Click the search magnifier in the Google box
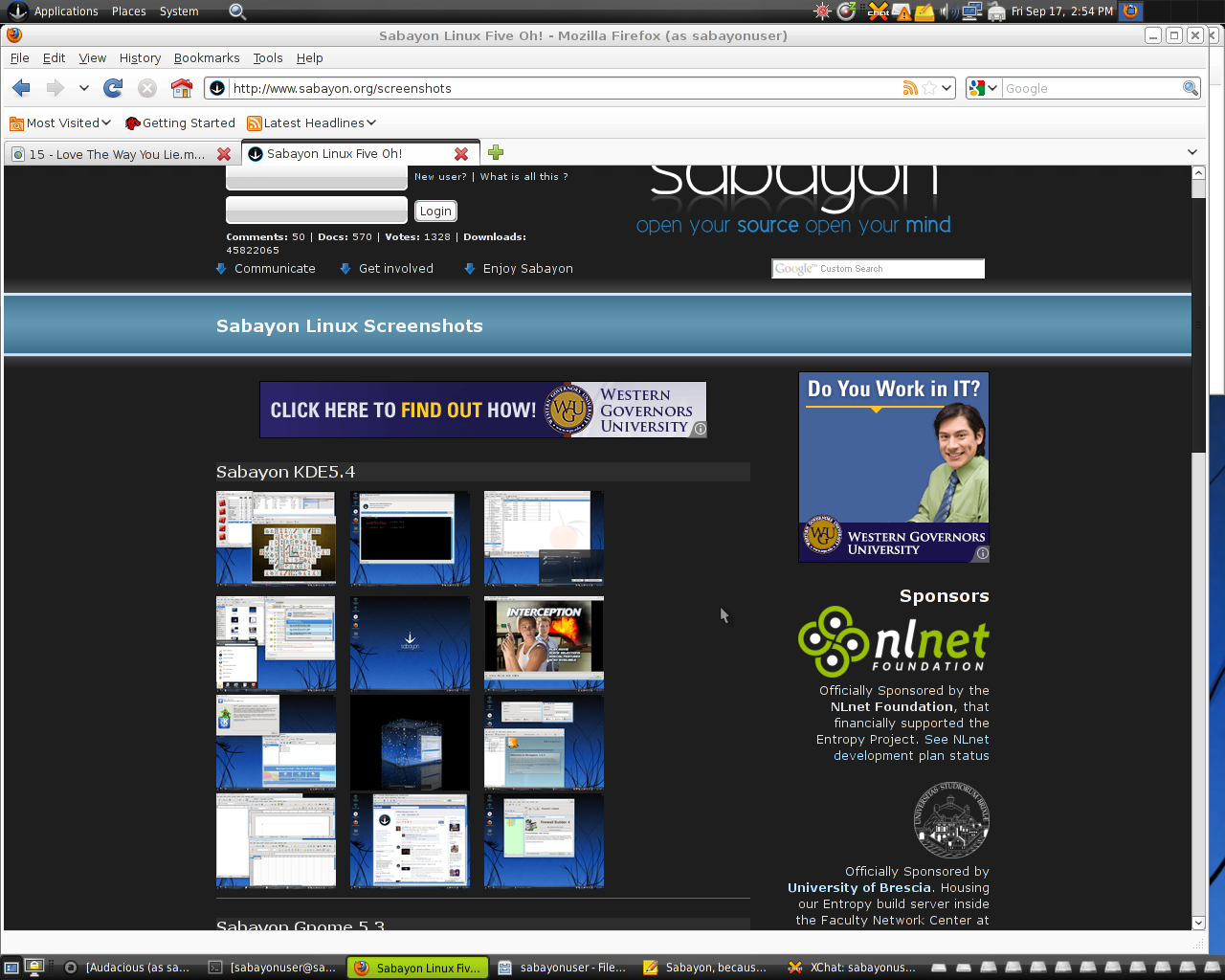This screenshot has height=980, width=1225. 1191,88
